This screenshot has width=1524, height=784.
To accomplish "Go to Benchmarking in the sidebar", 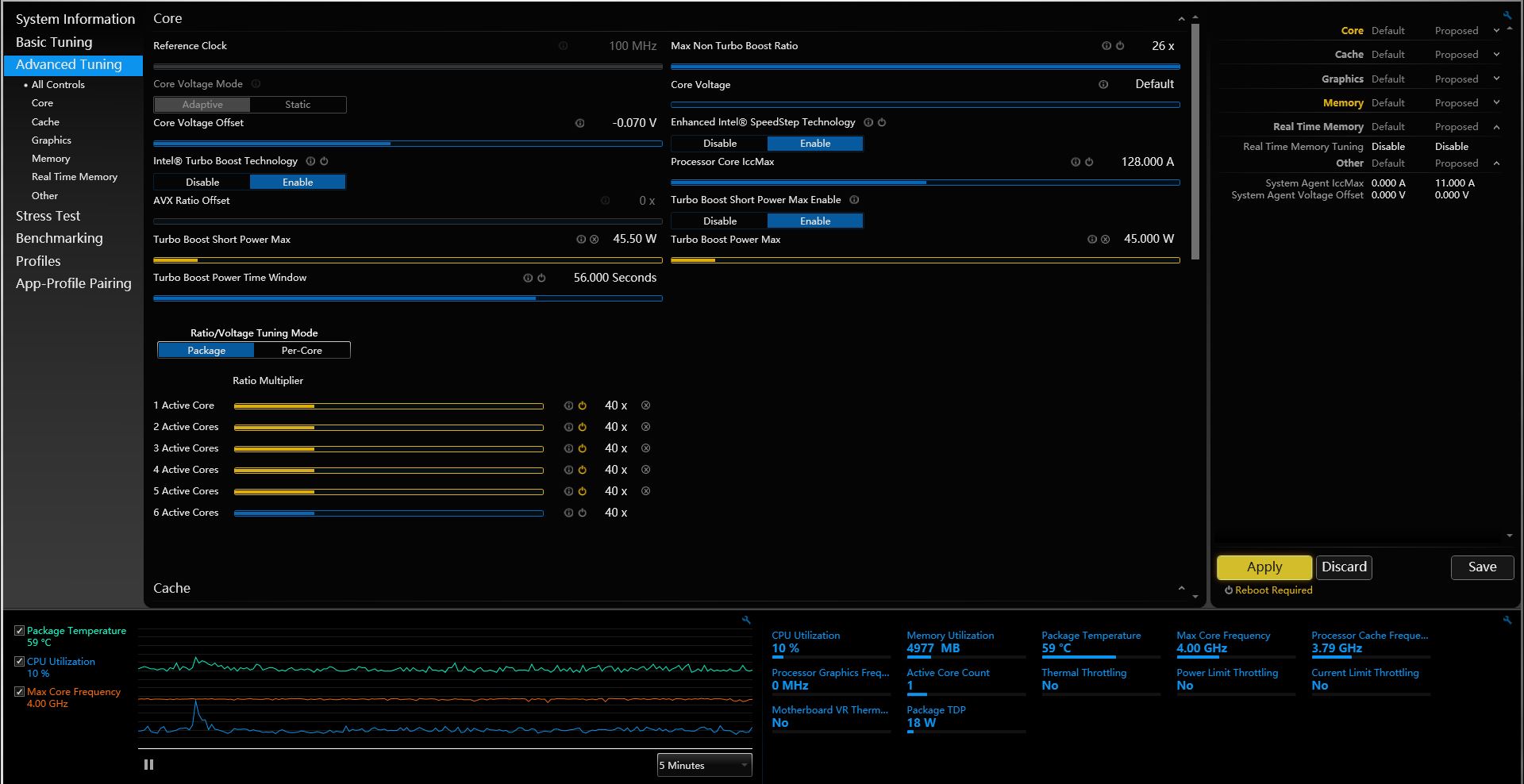I will pyautogui.click(x=60, y=238).
